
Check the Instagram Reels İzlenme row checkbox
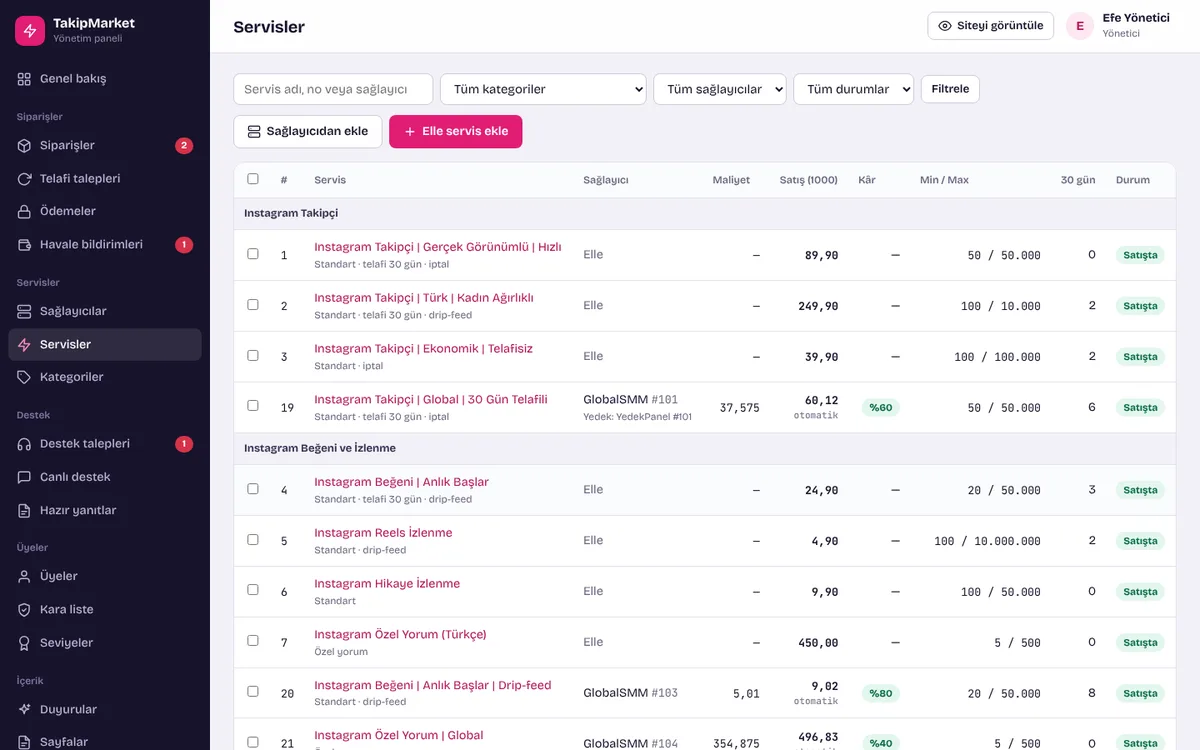(253, 540)
